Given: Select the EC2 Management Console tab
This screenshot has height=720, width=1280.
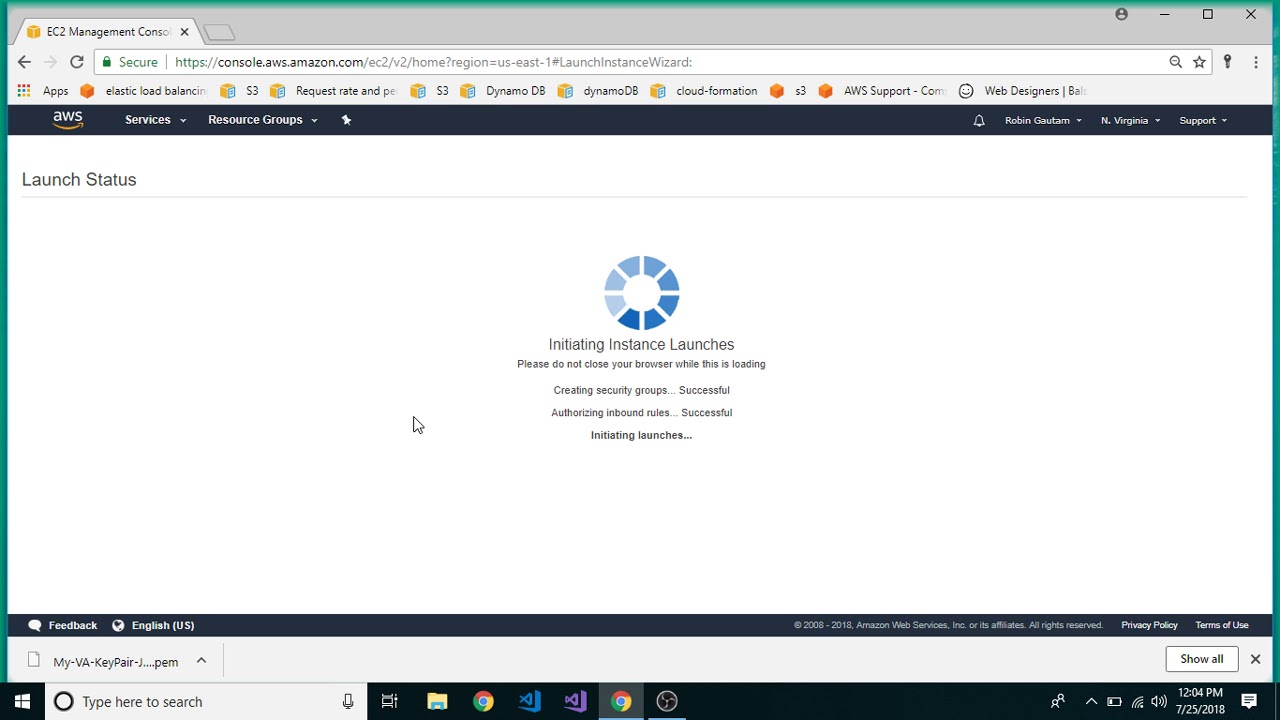Looking at the screenshot, I should point(106,32).
